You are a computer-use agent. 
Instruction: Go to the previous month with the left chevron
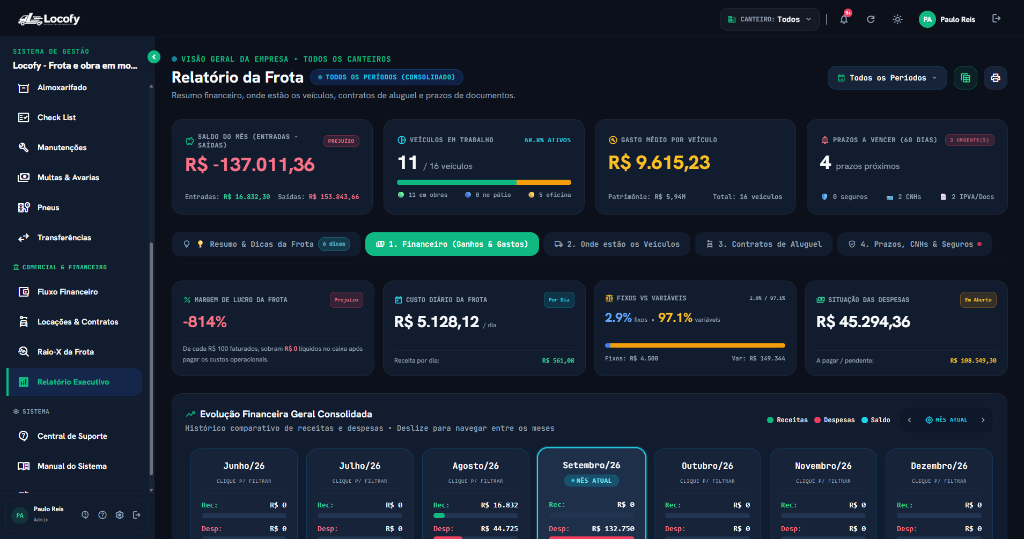coord(909,420)
